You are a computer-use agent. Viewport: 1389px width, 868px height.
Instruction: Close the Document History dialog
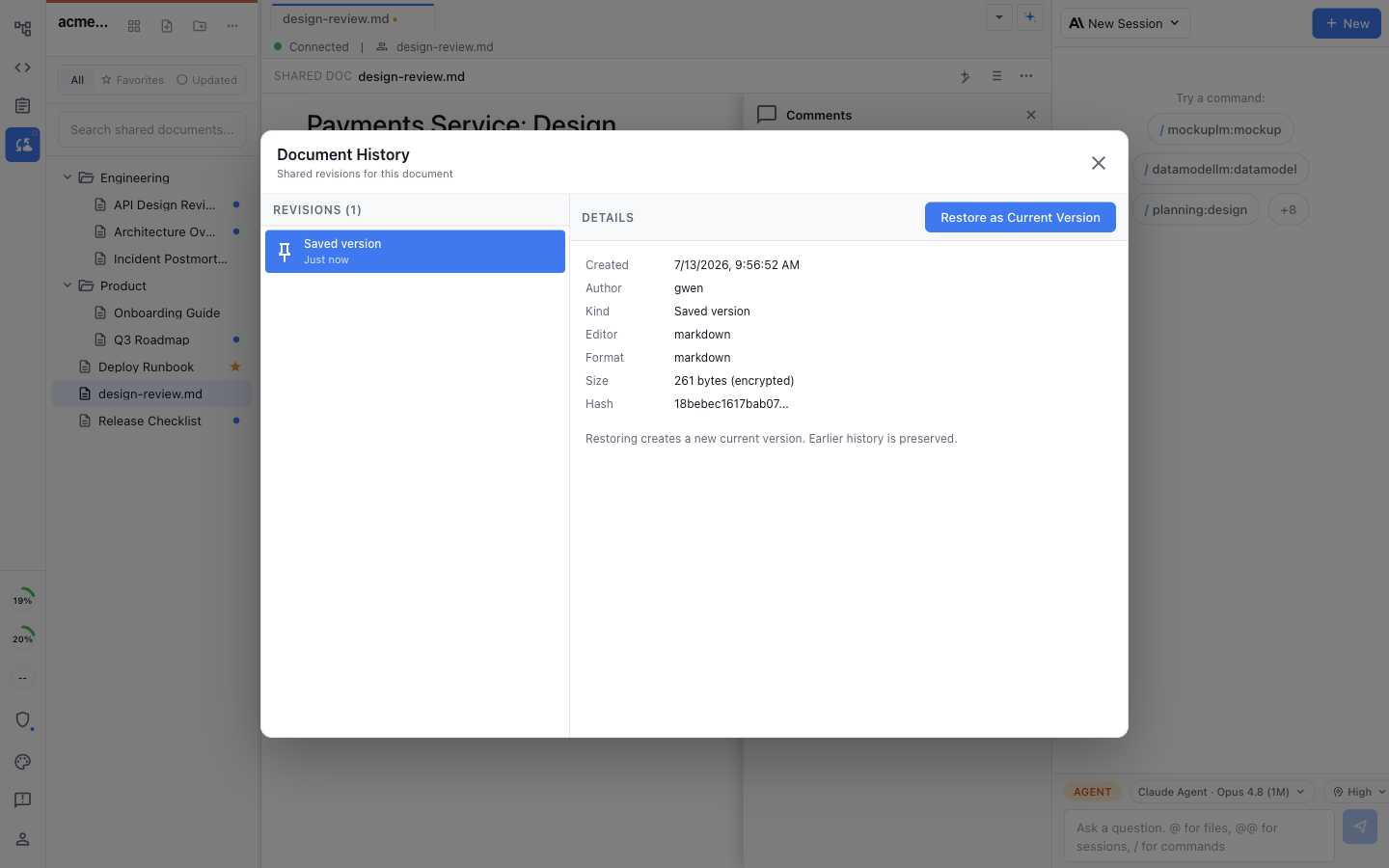[1099, 163]
